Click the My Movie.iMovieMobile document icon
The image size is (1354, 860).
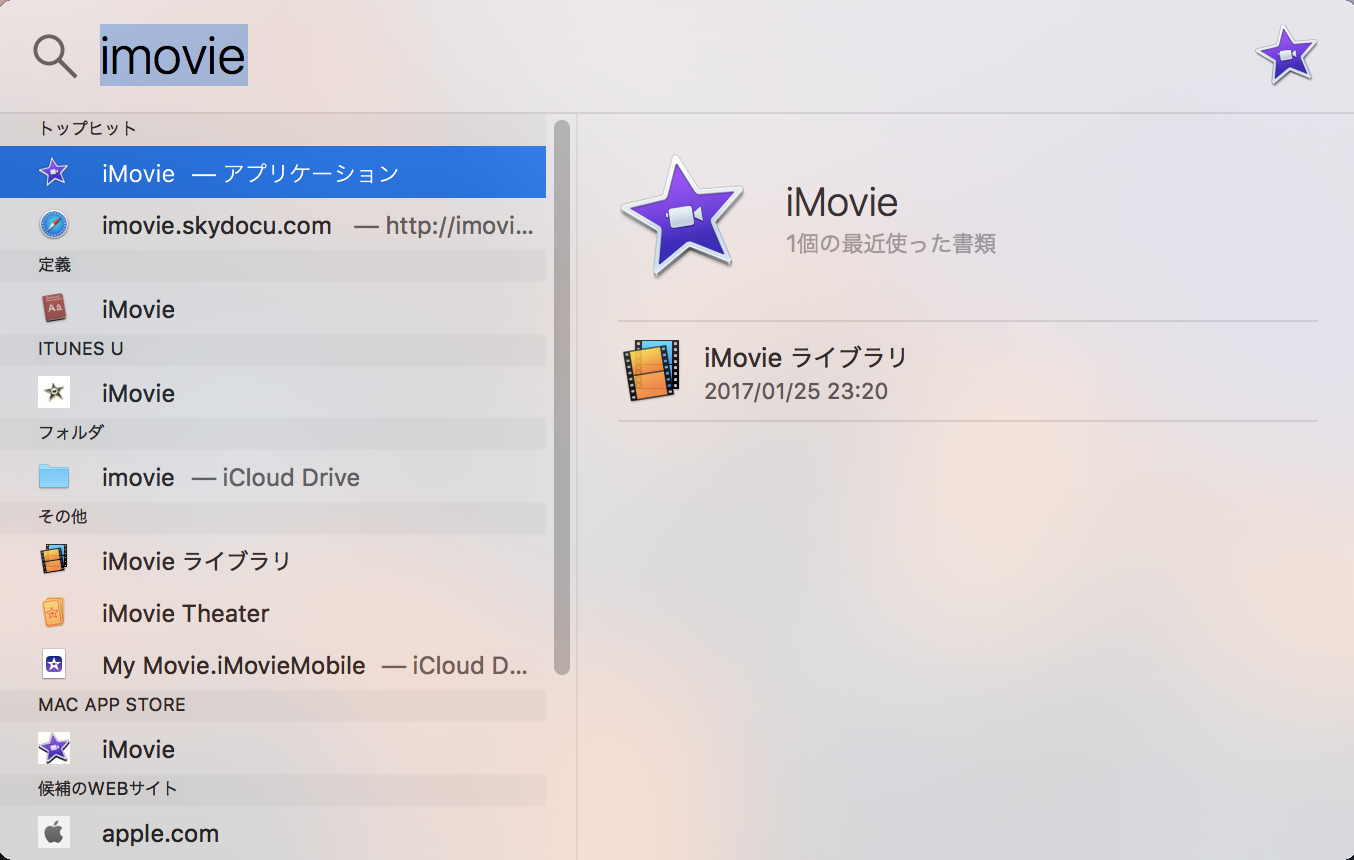[x=54, y=664]
